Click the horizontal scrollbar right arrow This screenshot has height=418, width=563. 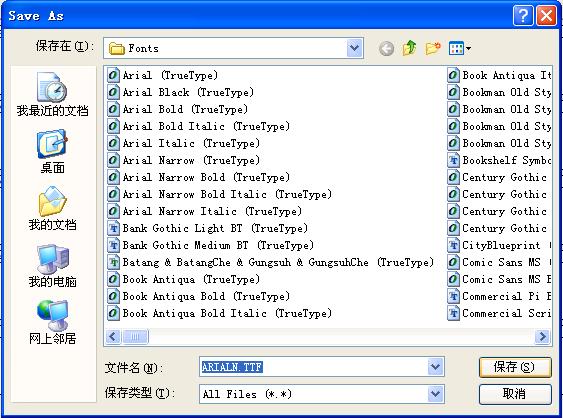[x=542, y=336]
